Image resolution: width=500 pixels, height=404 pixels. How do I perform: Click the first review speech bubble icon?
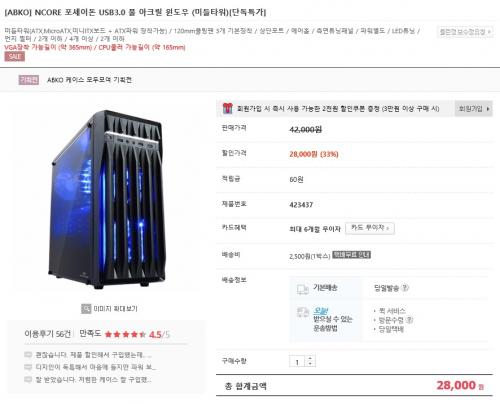click(28, 354)
